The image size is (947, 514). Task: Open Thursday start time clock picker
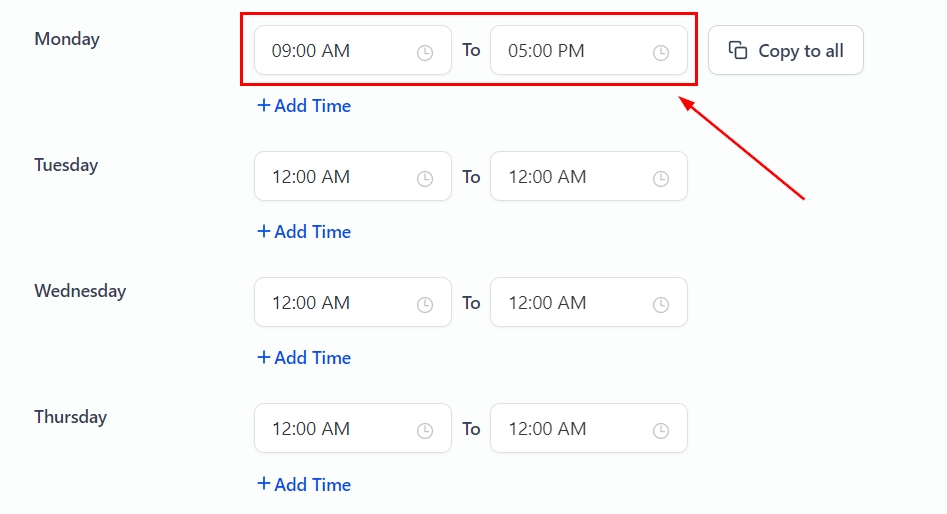tap(425, 430)
